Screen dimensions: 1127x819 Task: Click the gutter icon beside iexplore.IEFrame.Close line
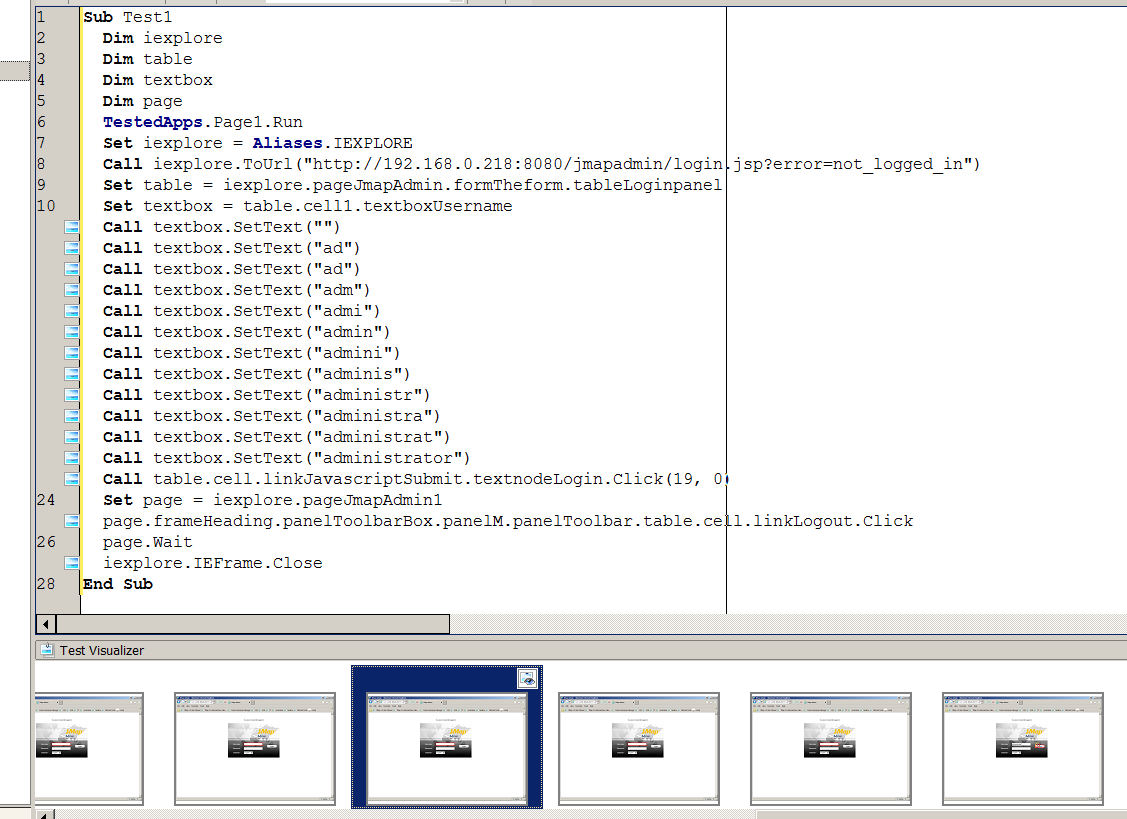click(x=72, y=563)
